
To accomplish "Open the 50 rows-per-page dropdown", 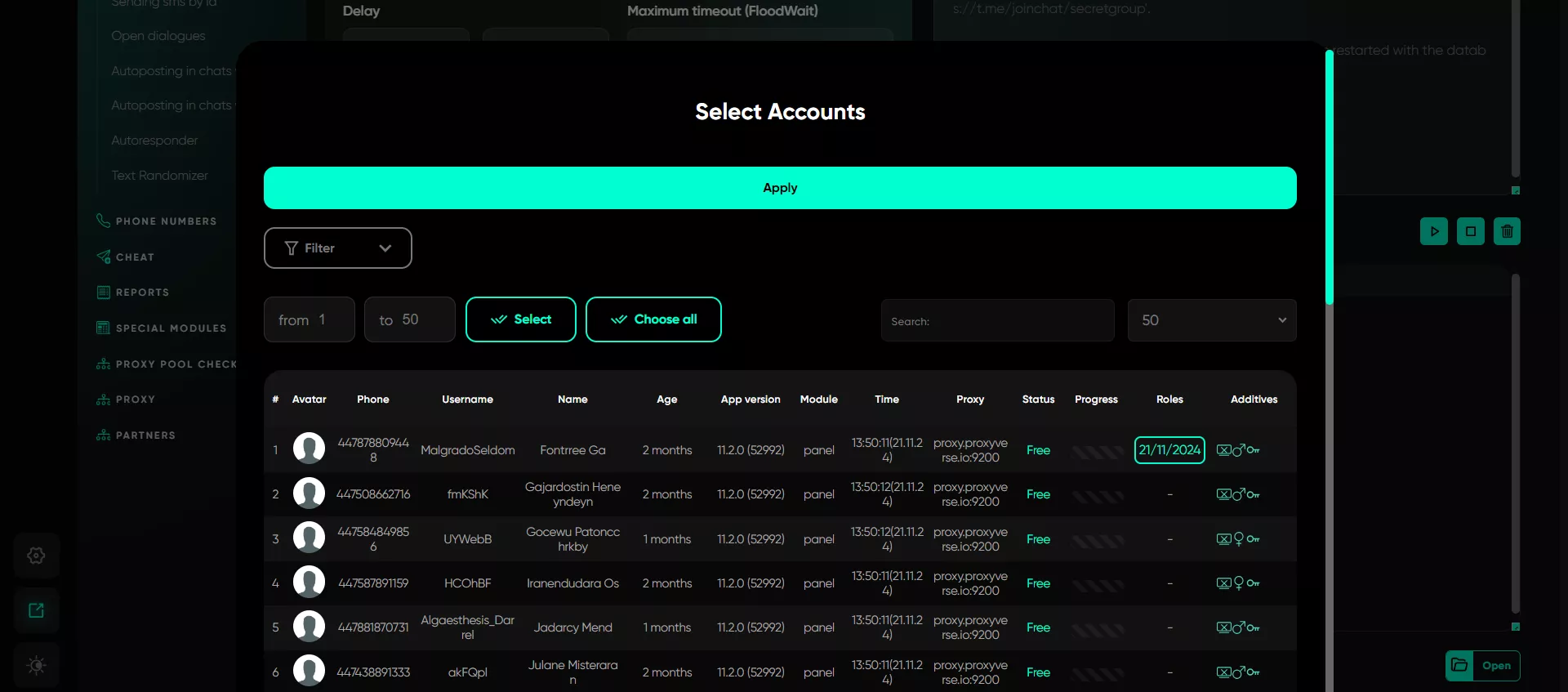I will (x=1212, y=320).
